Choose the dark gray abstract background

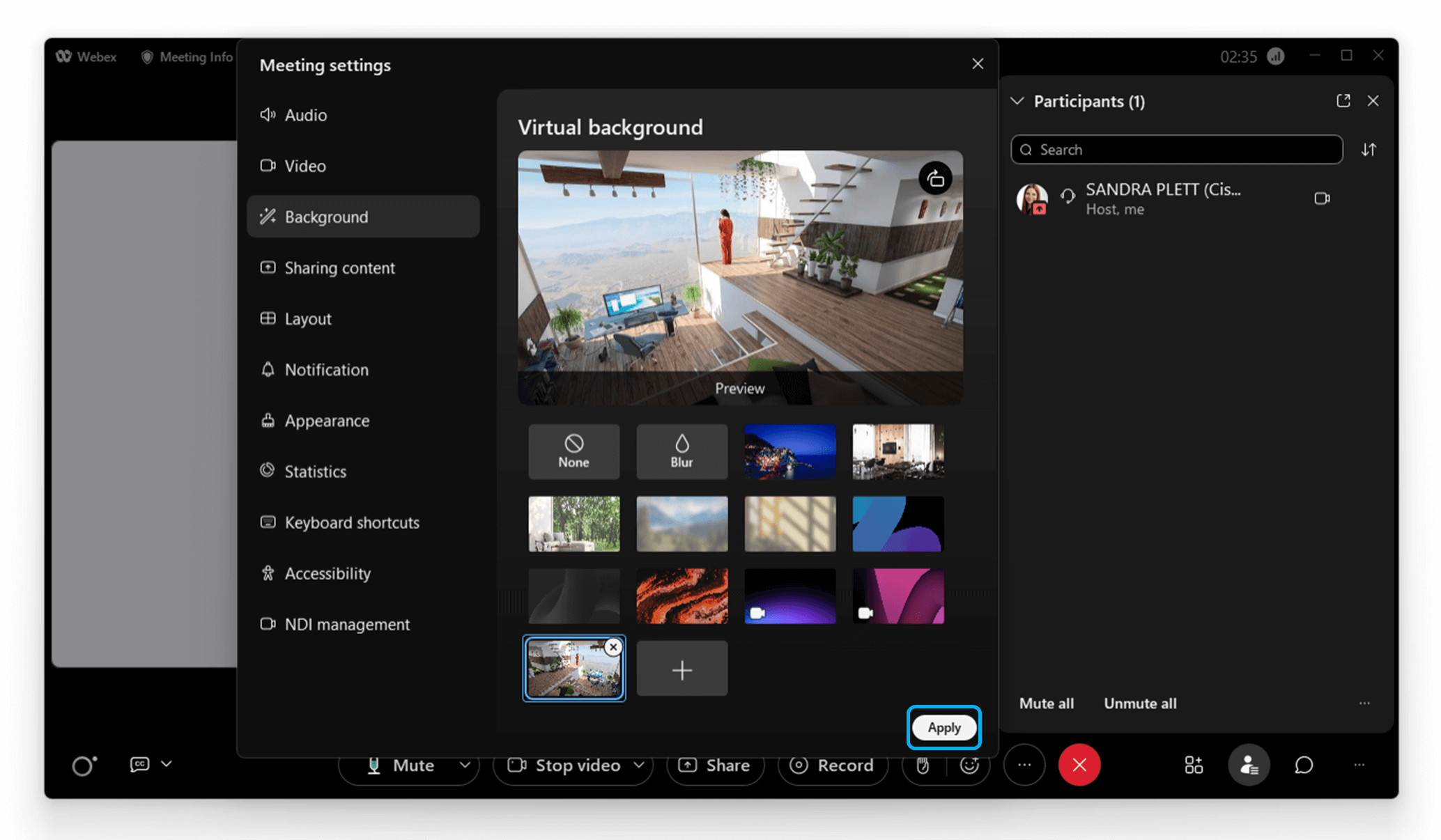coord(574,596)
